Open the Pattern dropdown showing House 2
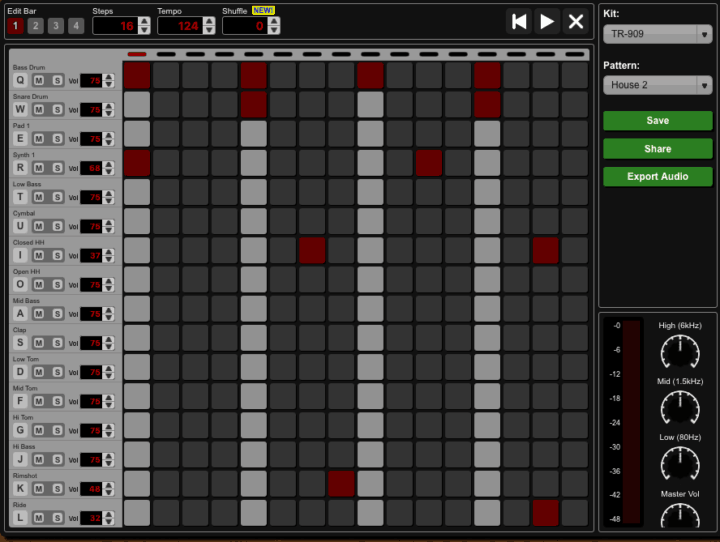 (x=657, y=85)
